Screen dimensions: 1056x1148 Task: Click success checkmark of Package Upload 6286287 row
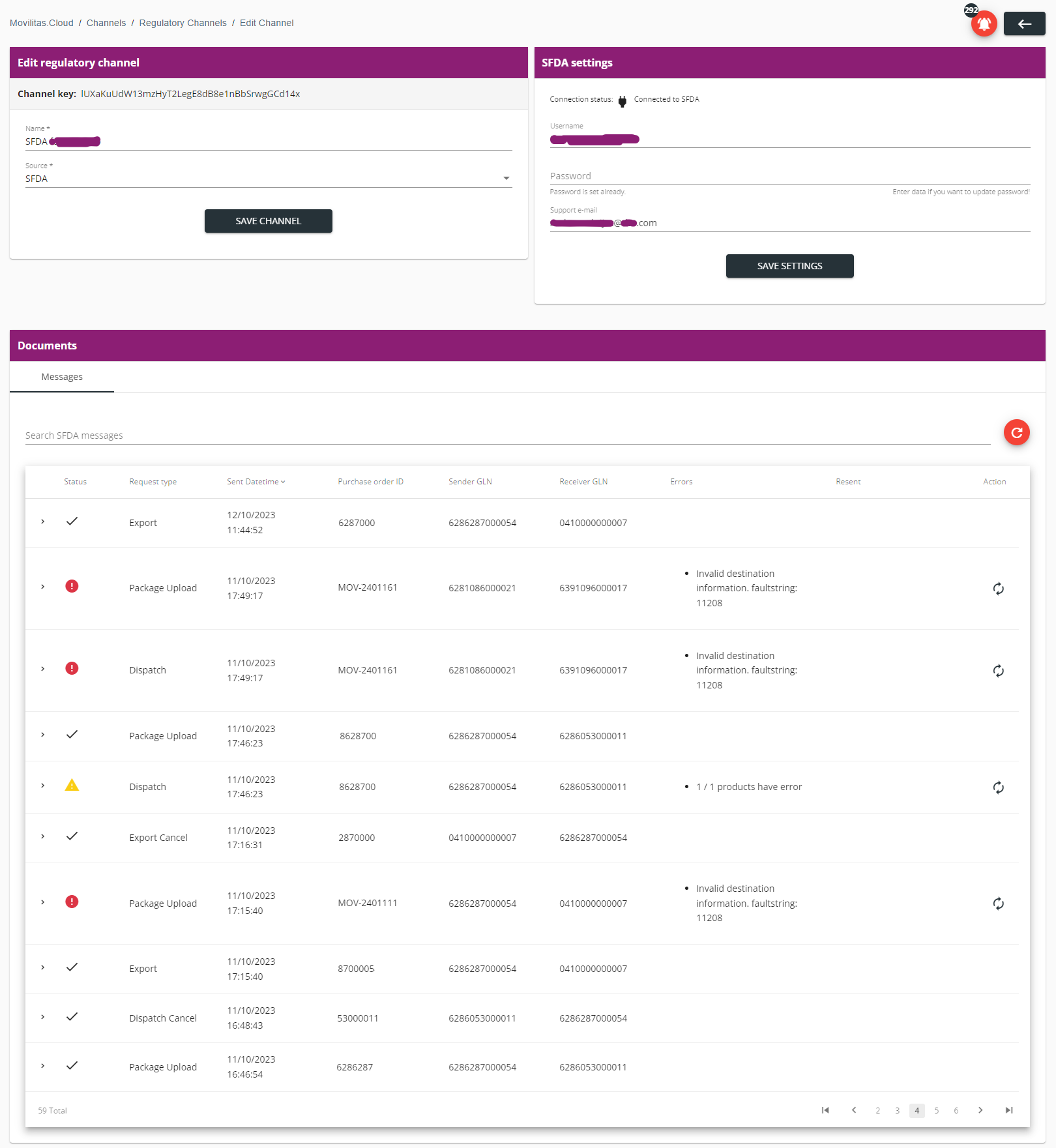click(72, 1065)
